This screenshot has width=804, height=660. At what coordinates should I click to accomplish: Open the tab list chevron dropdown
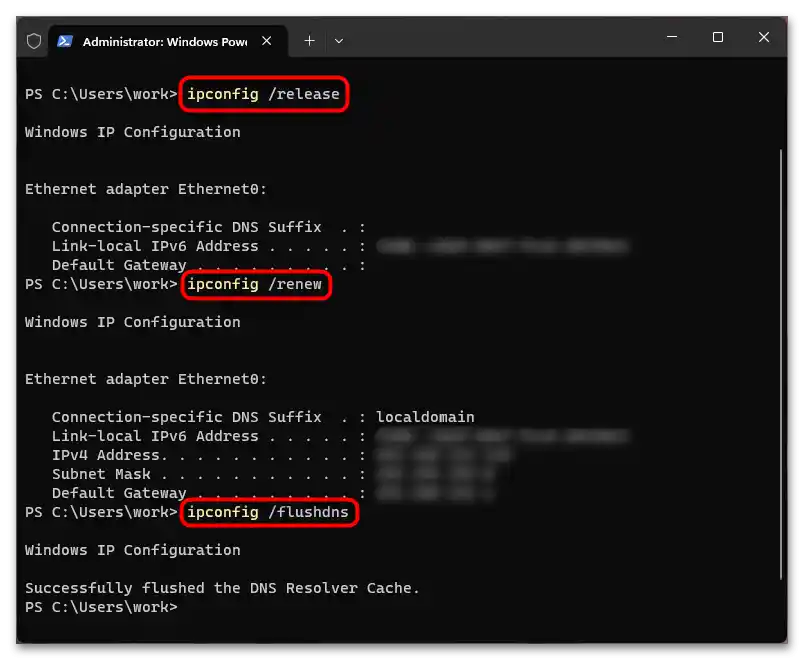tap(338, 41)
